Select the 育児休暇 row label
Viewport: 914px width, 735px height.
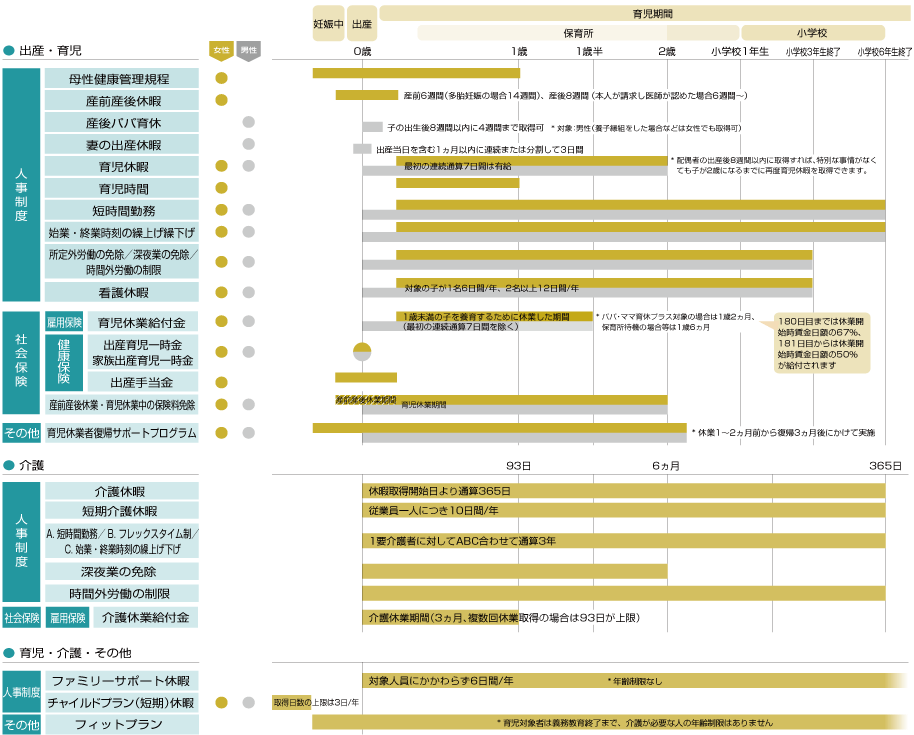pyautogui.click(x=122, y=167)
